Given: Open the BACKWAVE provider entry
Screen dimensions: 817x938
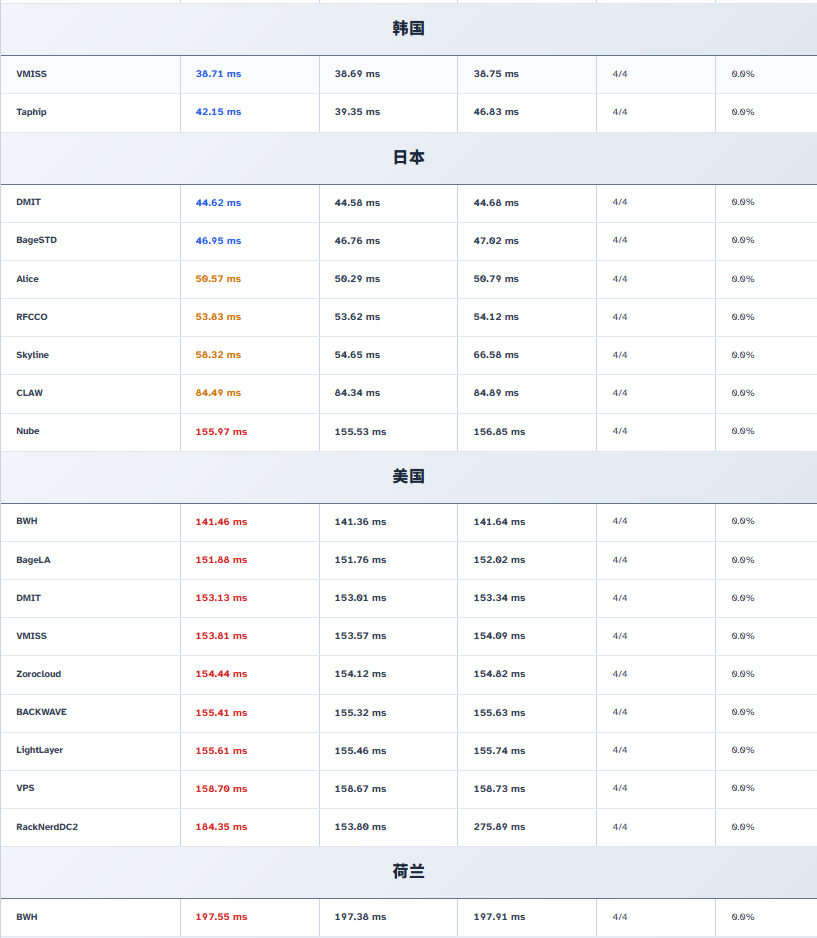Looking at the screenshot, I should (42, 712).
